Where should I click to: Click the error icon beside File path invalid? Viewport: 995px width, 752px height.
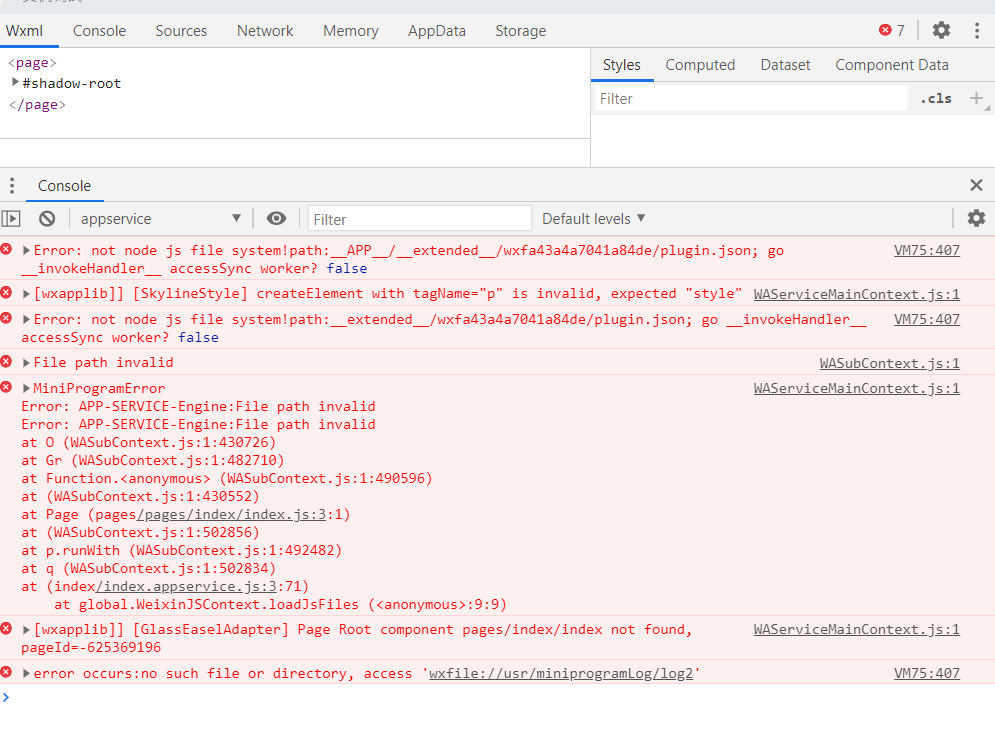click(x=6, y=362)
